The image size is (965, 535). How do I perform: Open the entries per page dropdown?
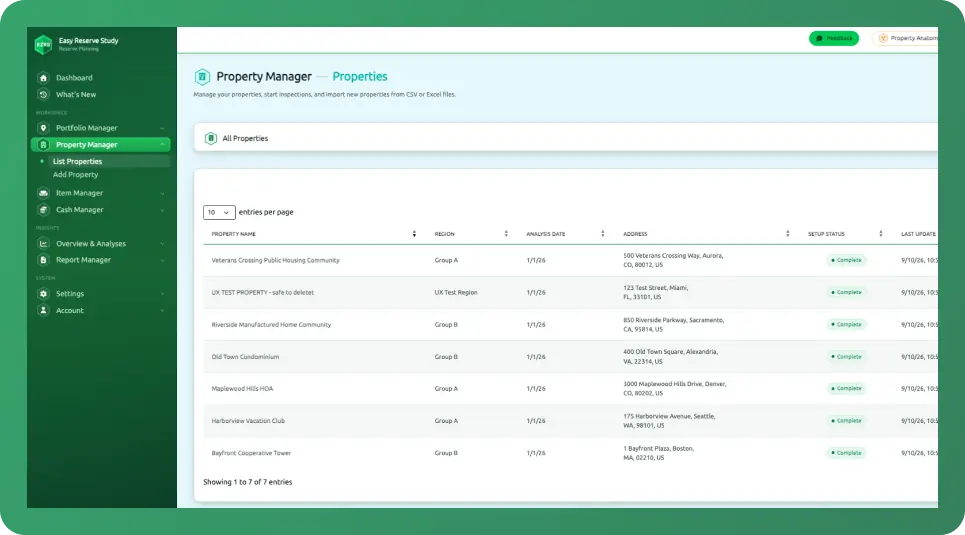(x=219, y=212)
